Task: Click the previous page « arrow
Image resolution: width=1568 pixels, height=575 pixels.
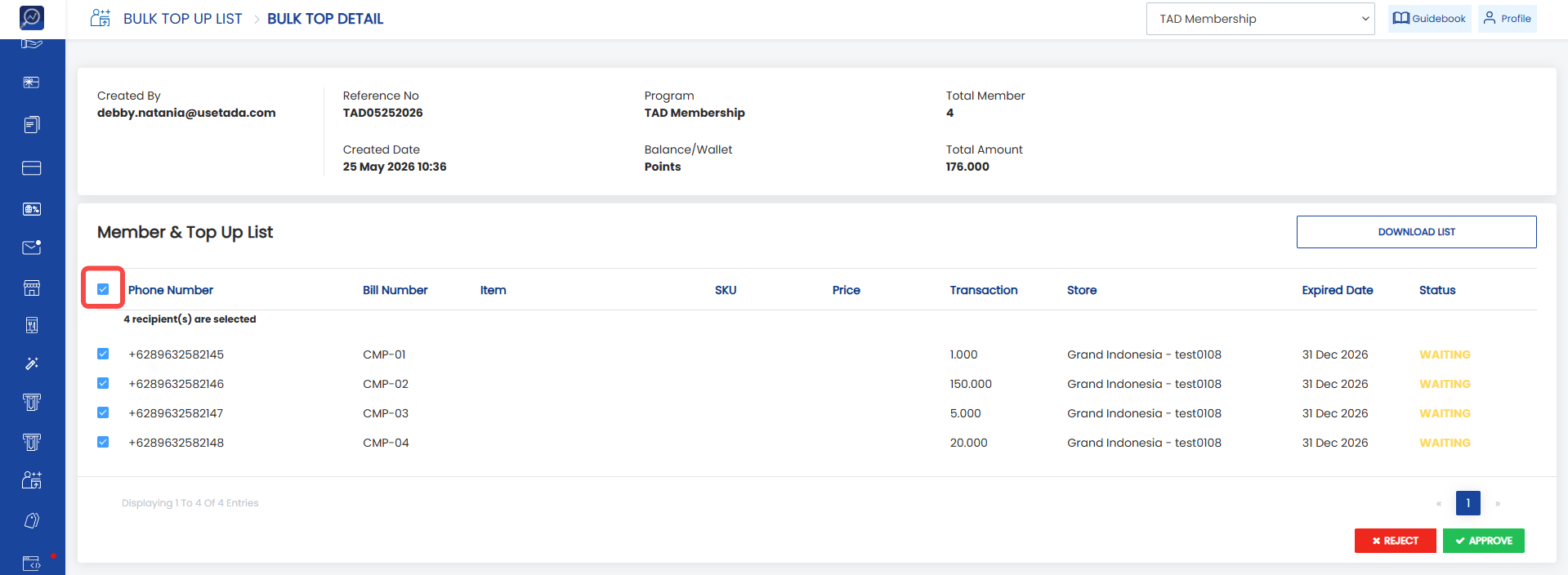Action: [x=1439, y=503]
